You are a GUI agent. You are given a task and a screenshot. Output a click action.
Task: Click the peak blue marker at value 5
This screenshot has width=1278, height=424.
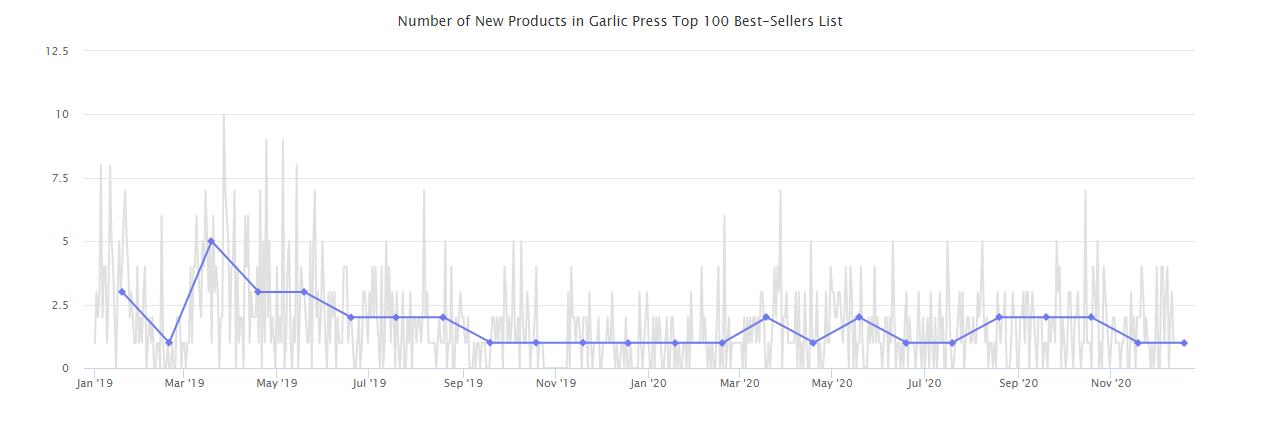211,241
